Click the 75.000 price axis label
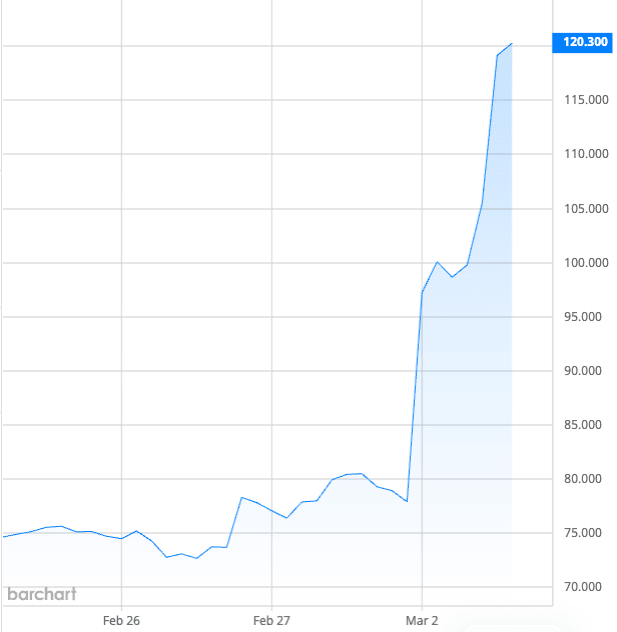The image size is (617, 632). coord(584,533)
